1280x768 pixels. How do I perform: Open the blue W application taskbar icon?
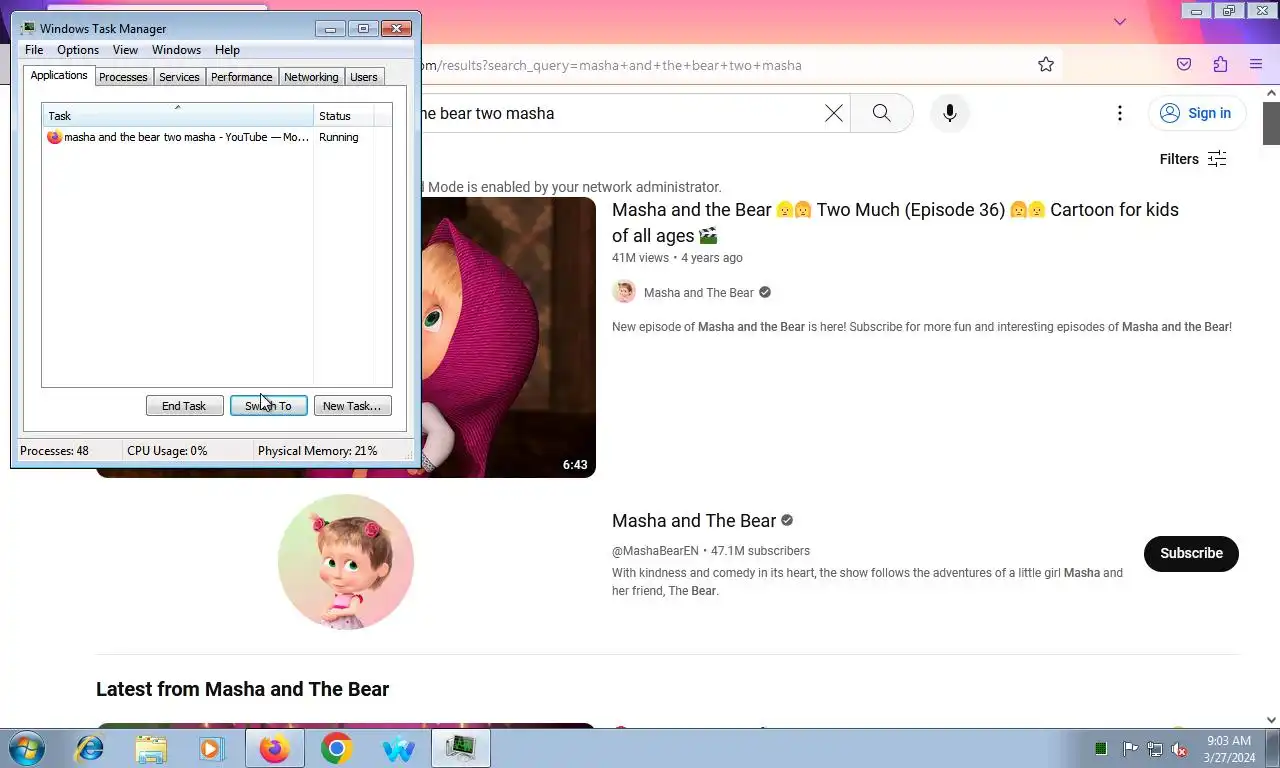tap(398, 748)
